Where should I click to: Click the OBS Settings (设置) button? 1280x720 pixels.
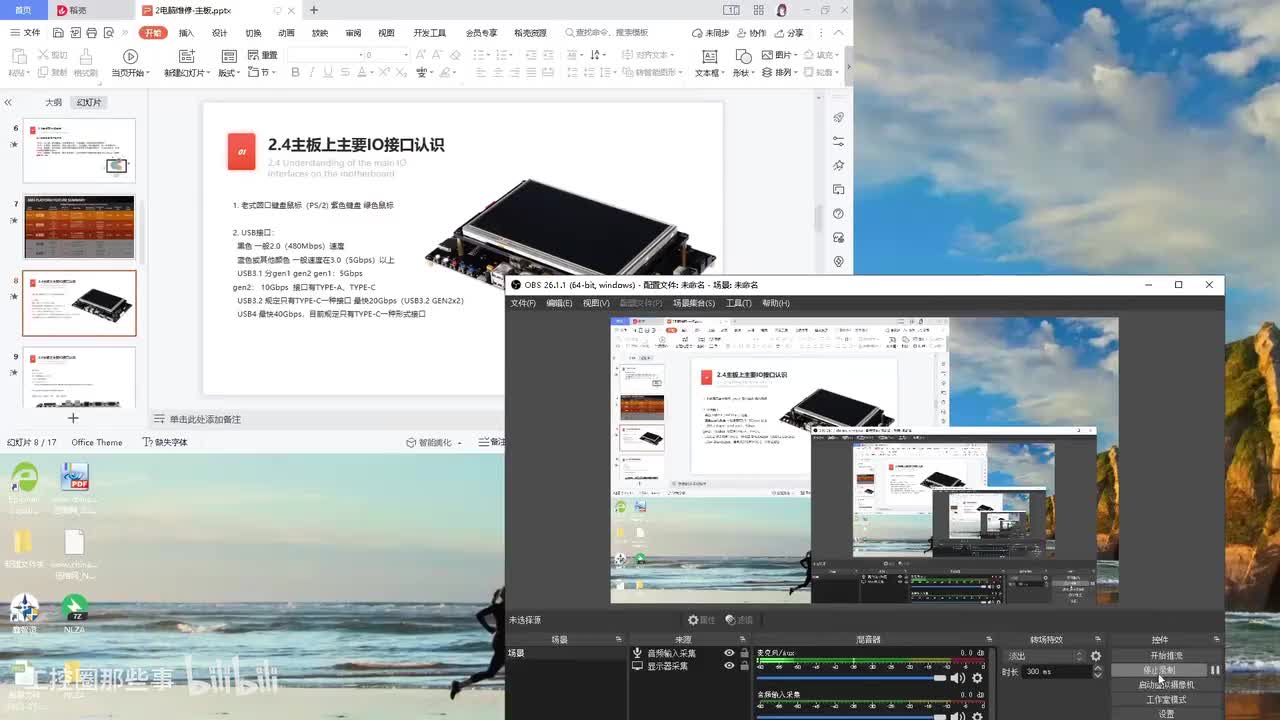click(1166, 714)
